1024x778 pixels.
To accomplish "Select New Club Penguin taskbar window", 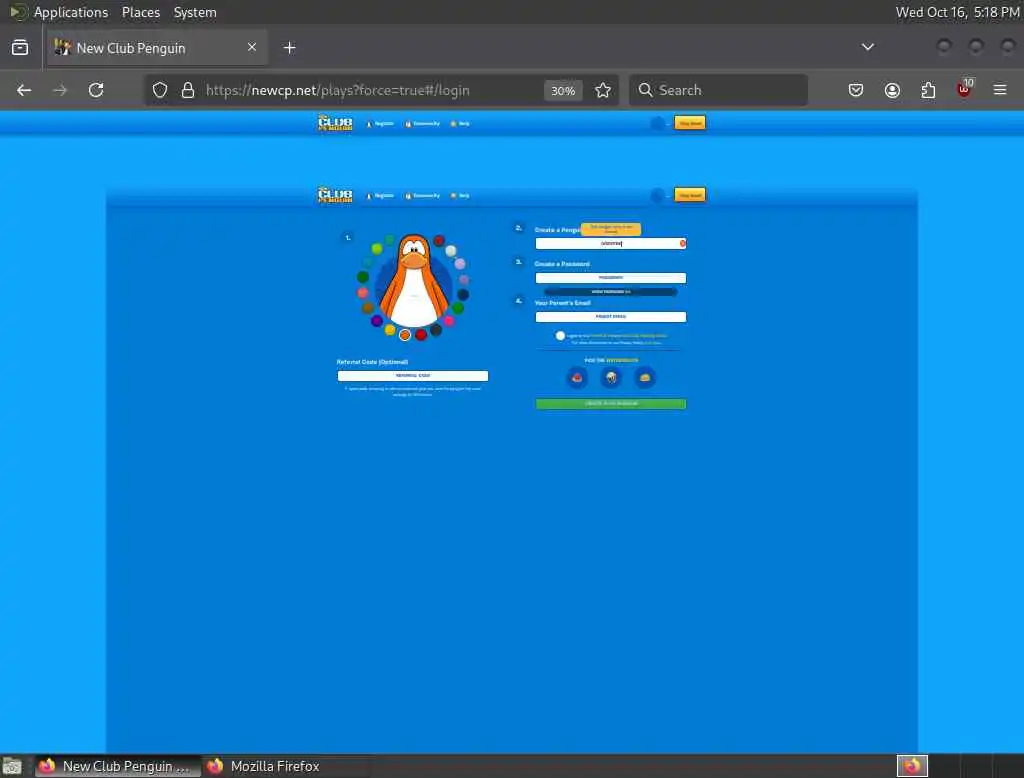I will [118, 766].
